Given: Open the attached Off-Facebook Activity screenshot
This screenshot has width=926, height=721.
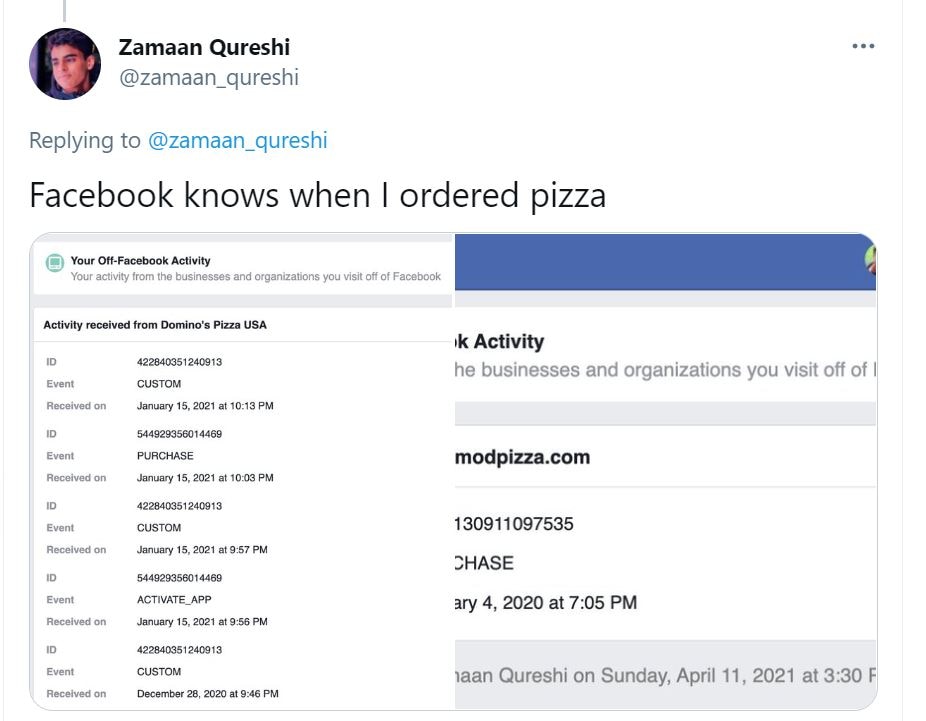Looking at the screenshot, I should tap(450, 470).
